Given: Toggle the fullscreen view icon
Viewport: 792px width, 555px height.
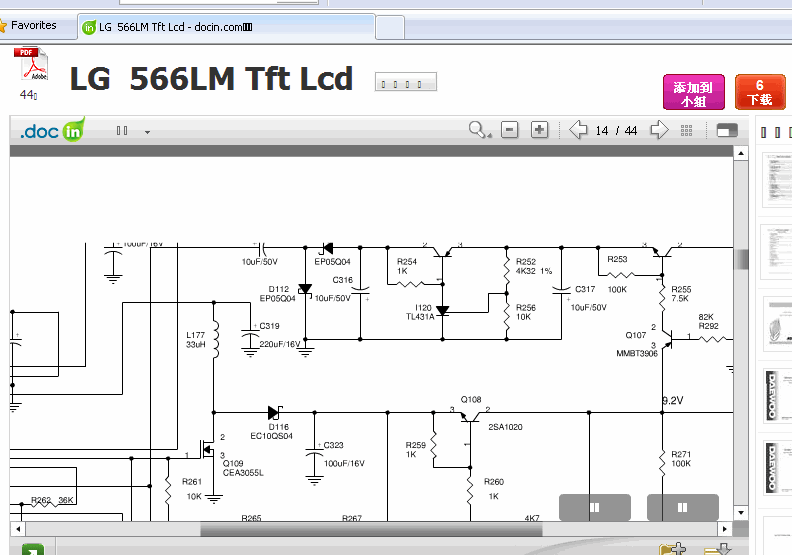Looking at the screenshot, I should point(727,130).
